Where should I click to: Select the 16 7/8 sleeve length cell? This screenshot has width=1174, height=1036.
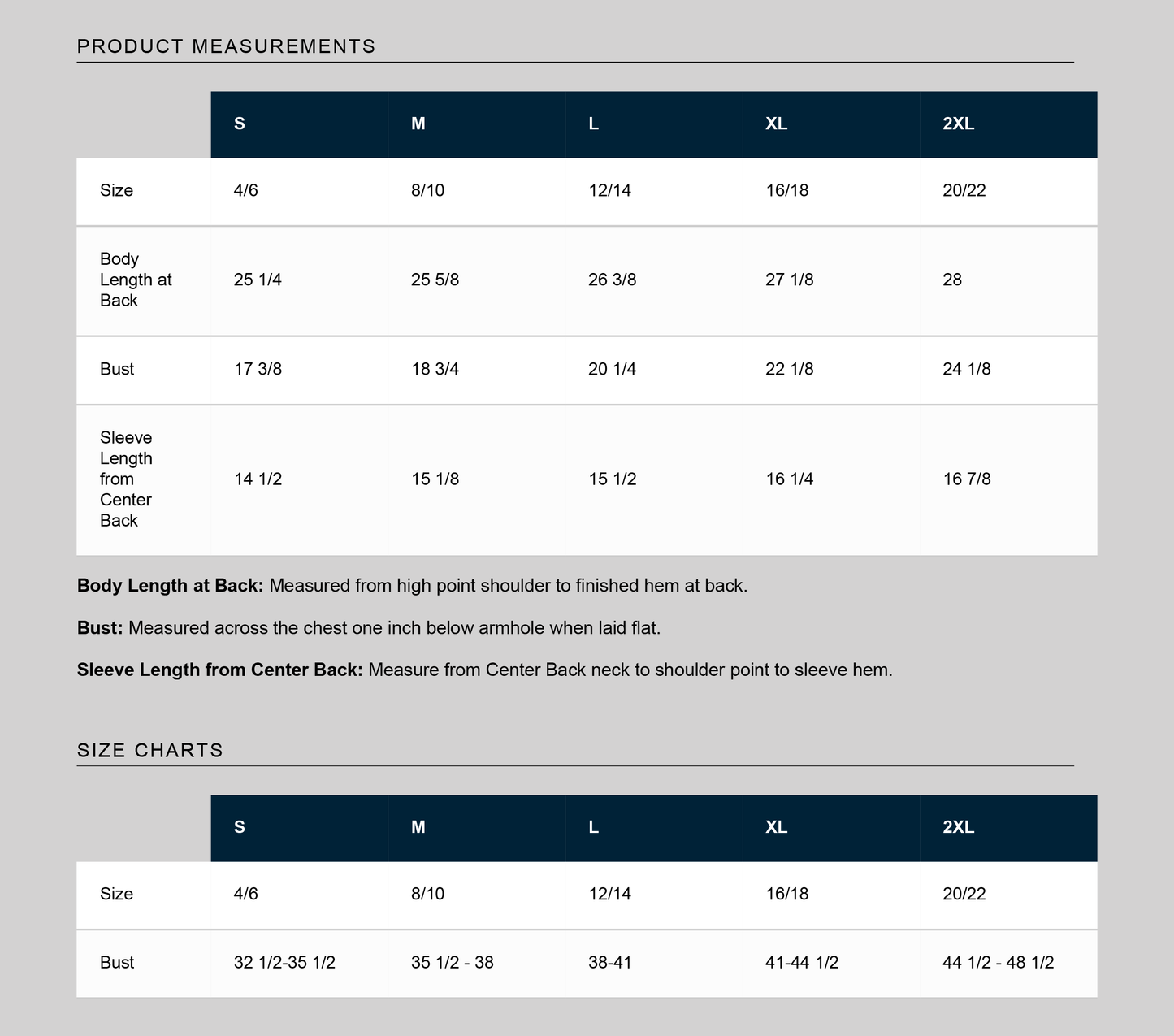point(967,479)
